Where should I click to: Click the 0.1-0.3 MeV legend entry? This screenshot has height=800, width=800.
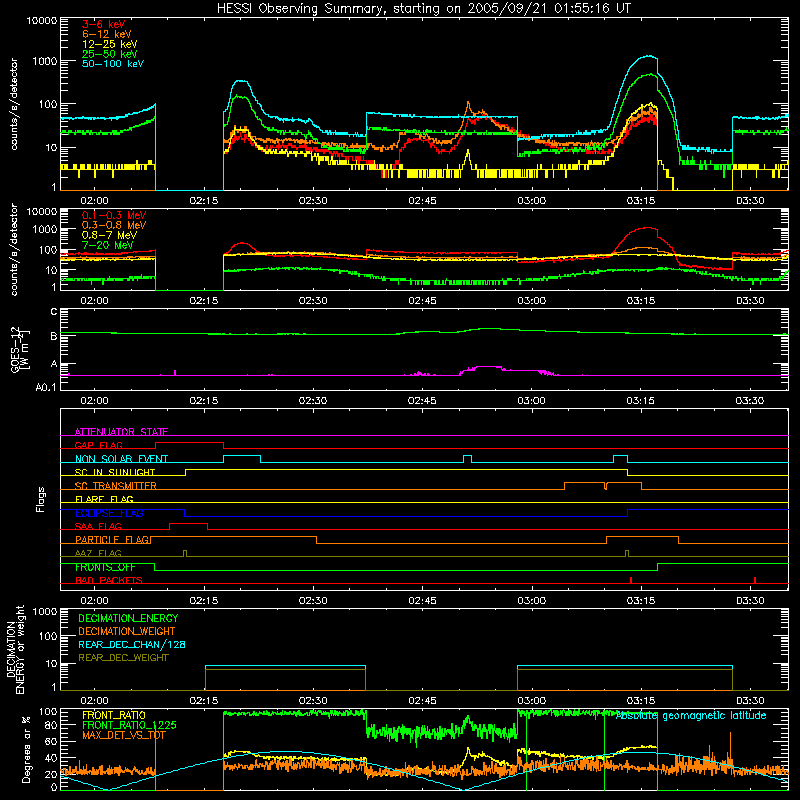[114, 215]
